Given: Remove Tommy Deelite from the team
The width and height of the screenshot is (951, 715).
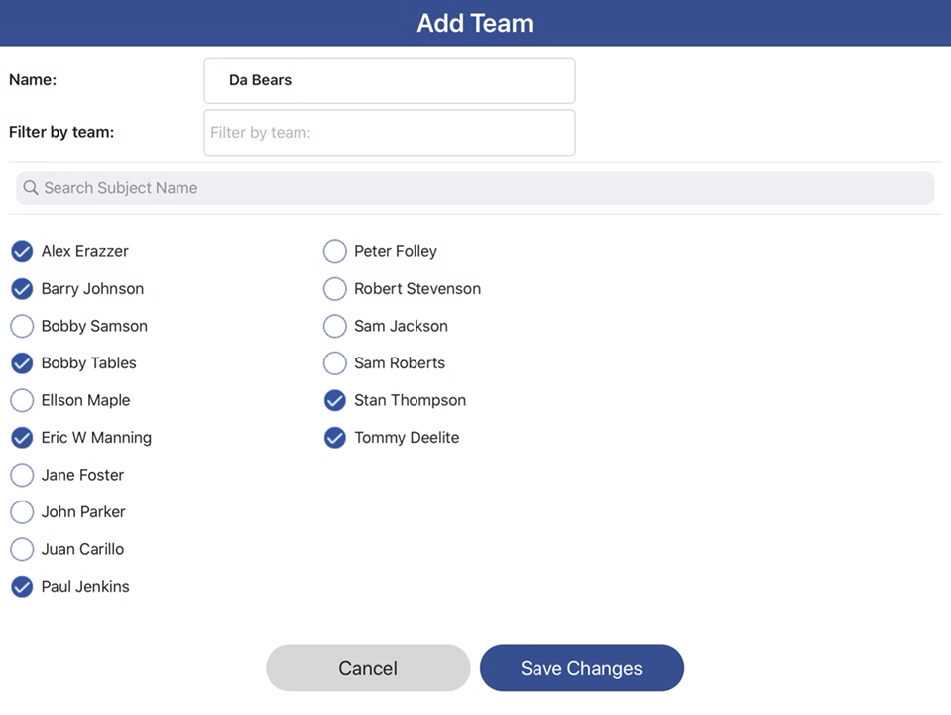Looking at the screenshot, I should [x=335, y=438].
